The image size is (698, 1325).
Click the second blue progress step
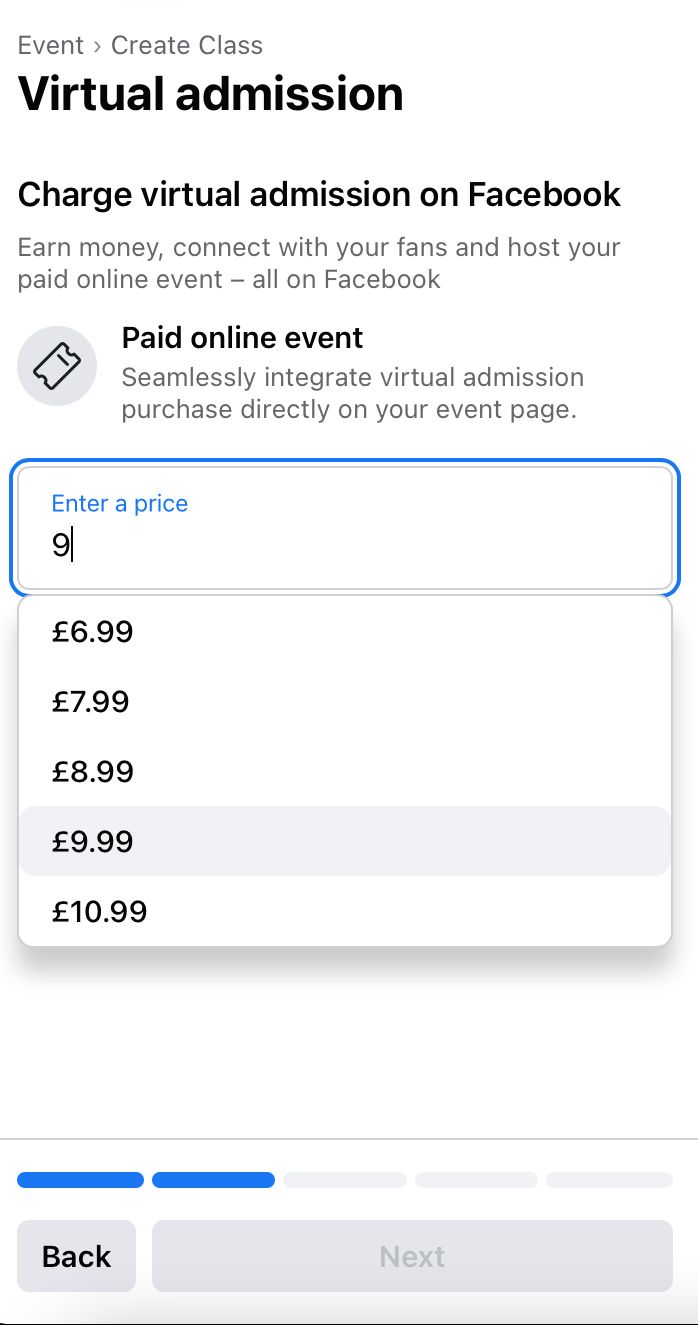click(213, 1180)
